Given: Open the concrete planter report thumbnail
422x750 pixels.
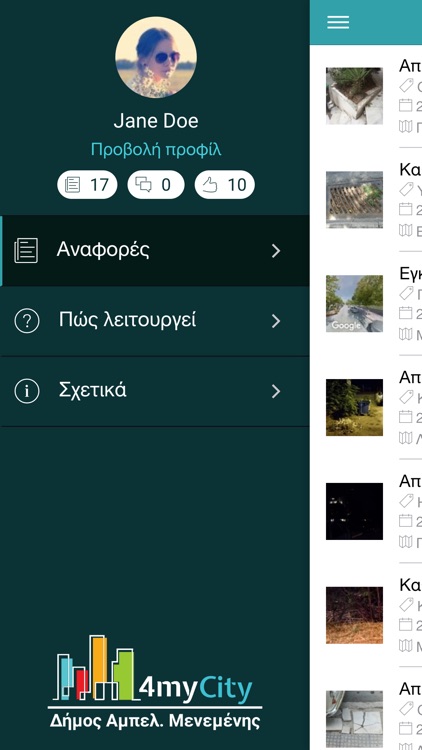Looking at the screenshot, I should (x=354, y=96).
